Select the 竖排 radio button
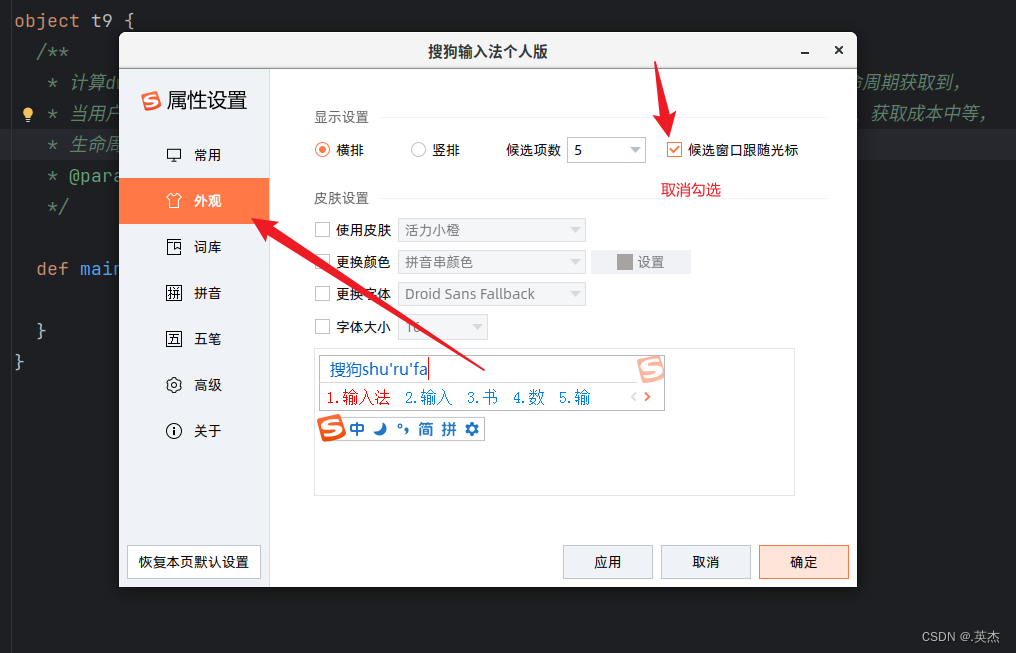Screen dimensions: 1016x653 [x=417, y=149]
